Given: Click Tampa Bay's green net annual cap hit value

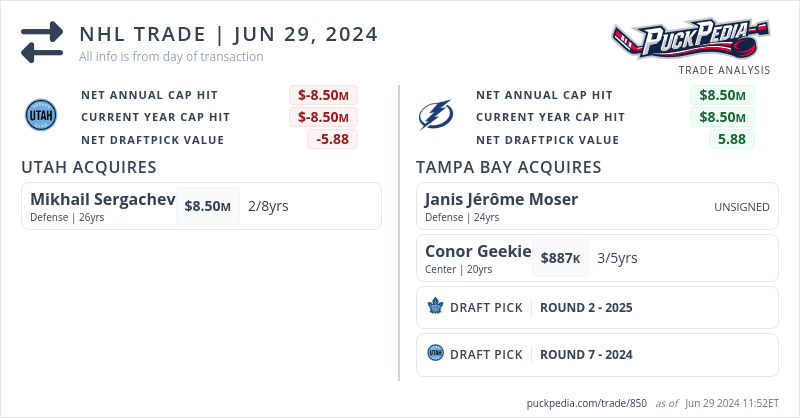Looking at the screenshot, I should click(x=722, y=95).
